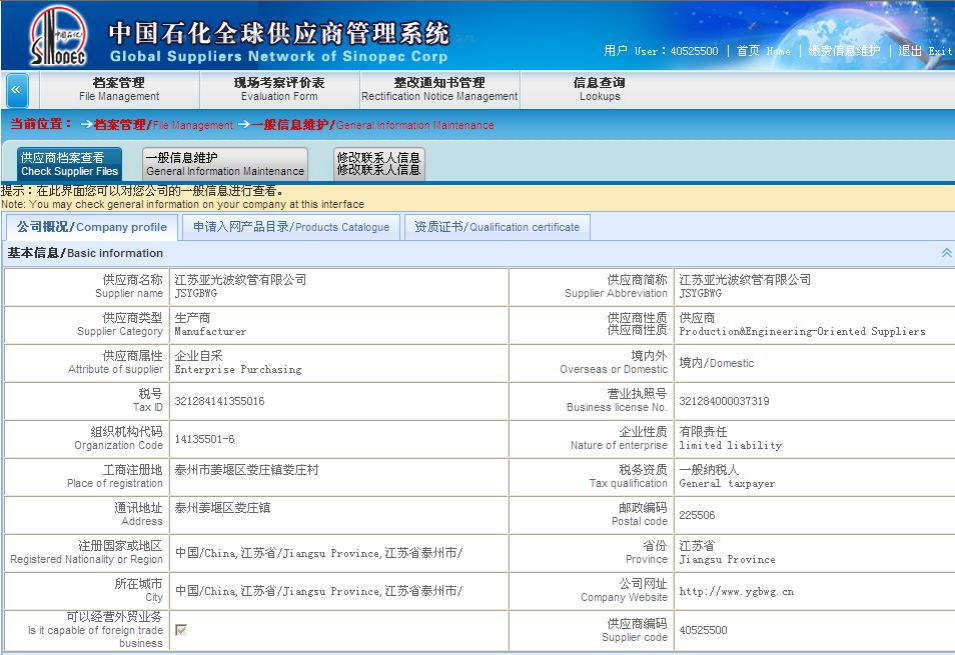This screenshot has width=955, height=655.
Task: Collapse the Basic information section chevron
Action: coord(946,253)
